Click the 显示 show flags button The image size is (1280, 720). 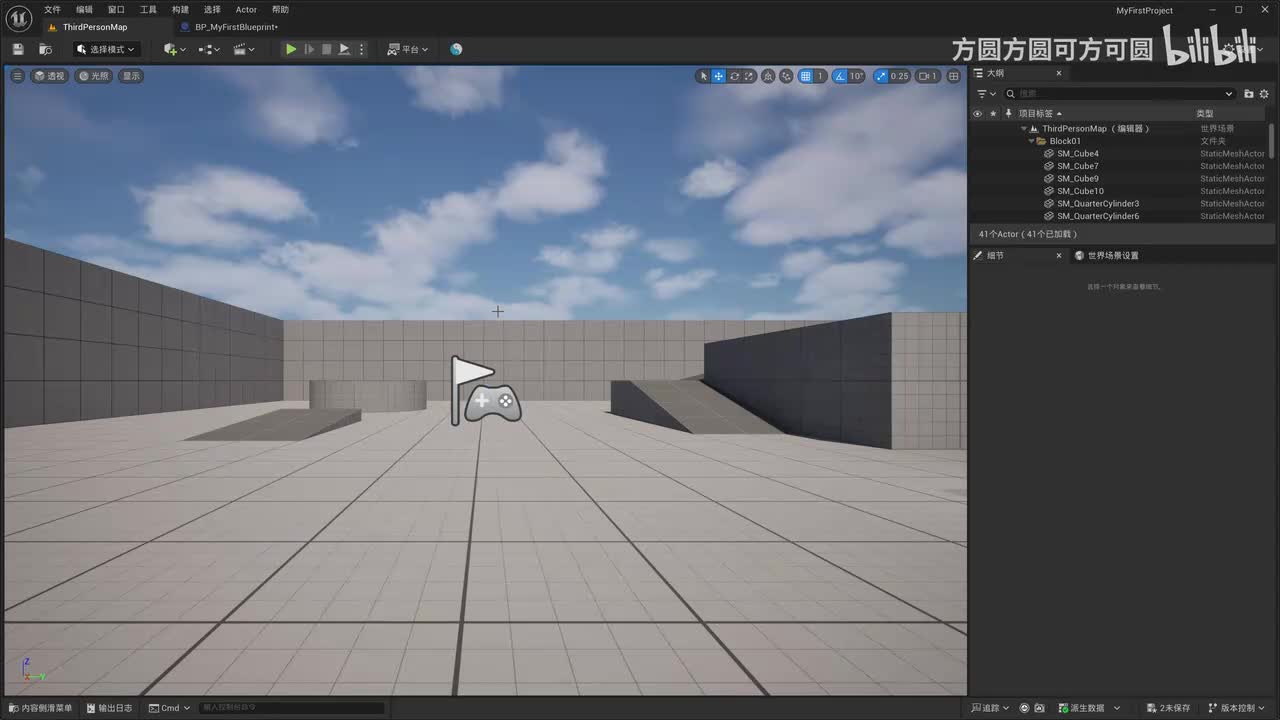[131, 76]
